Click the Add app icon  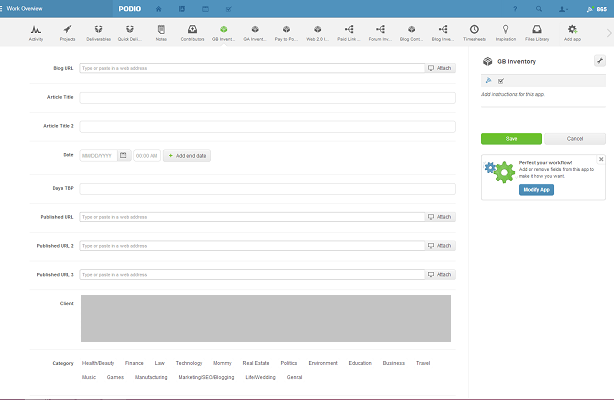571,33
